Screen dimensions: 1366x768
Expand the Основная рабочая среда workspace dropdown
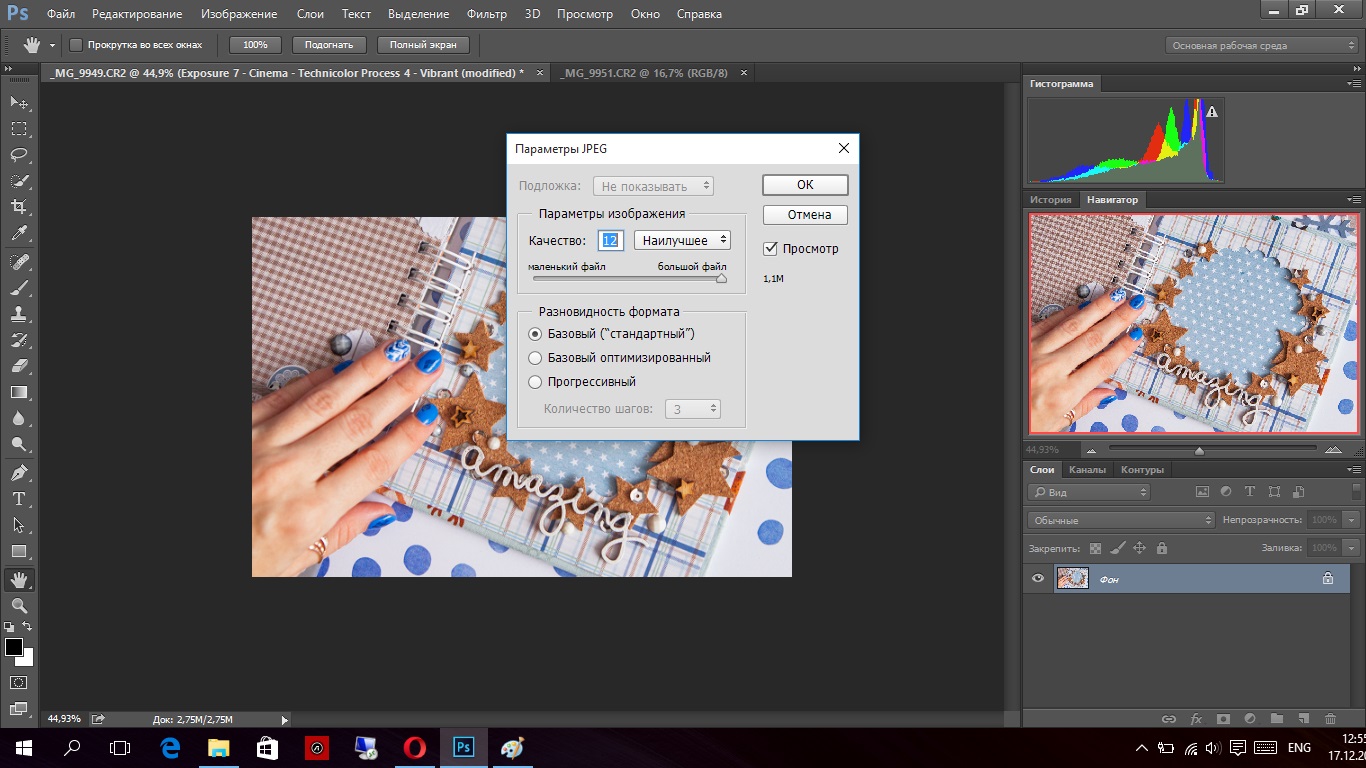[x=1263, y=45]
